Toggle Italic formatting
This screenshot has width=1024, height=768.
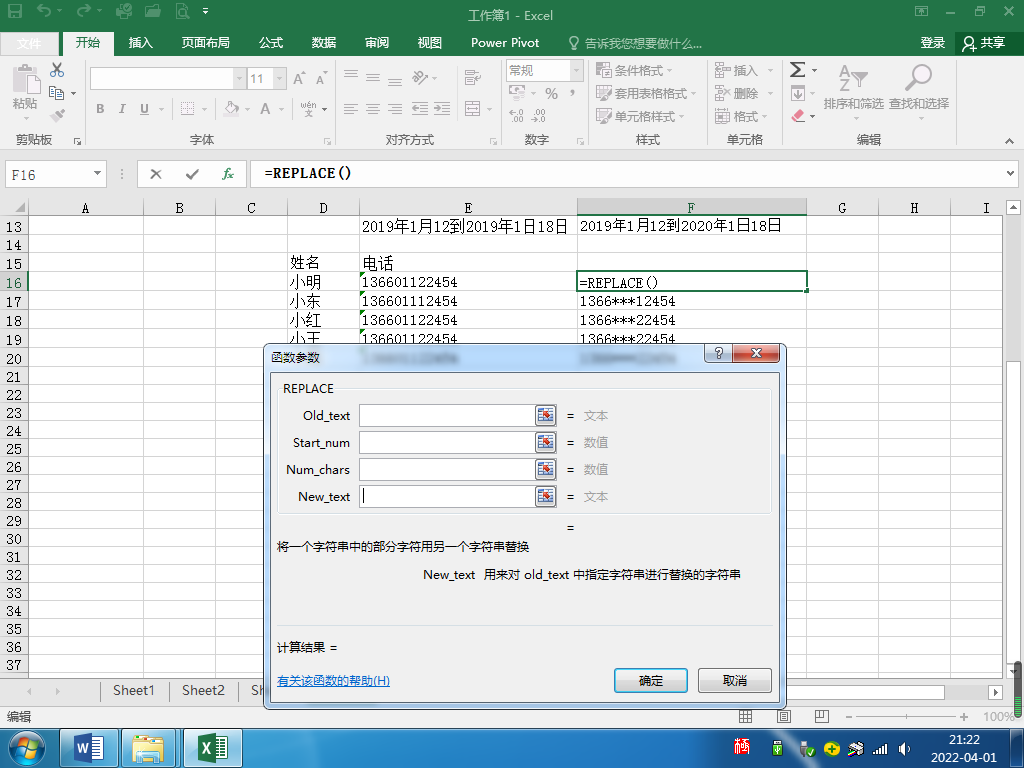[122, 108]
